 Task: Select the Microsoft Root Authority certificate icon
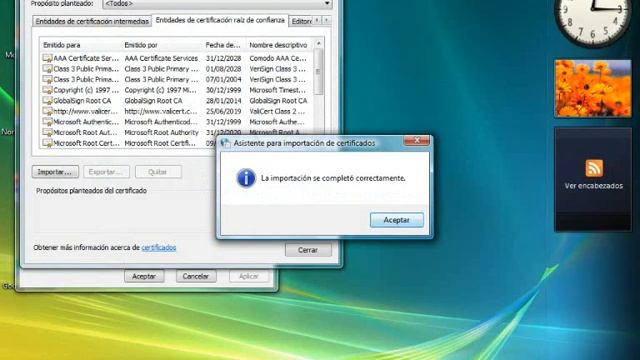pos(47,132)
